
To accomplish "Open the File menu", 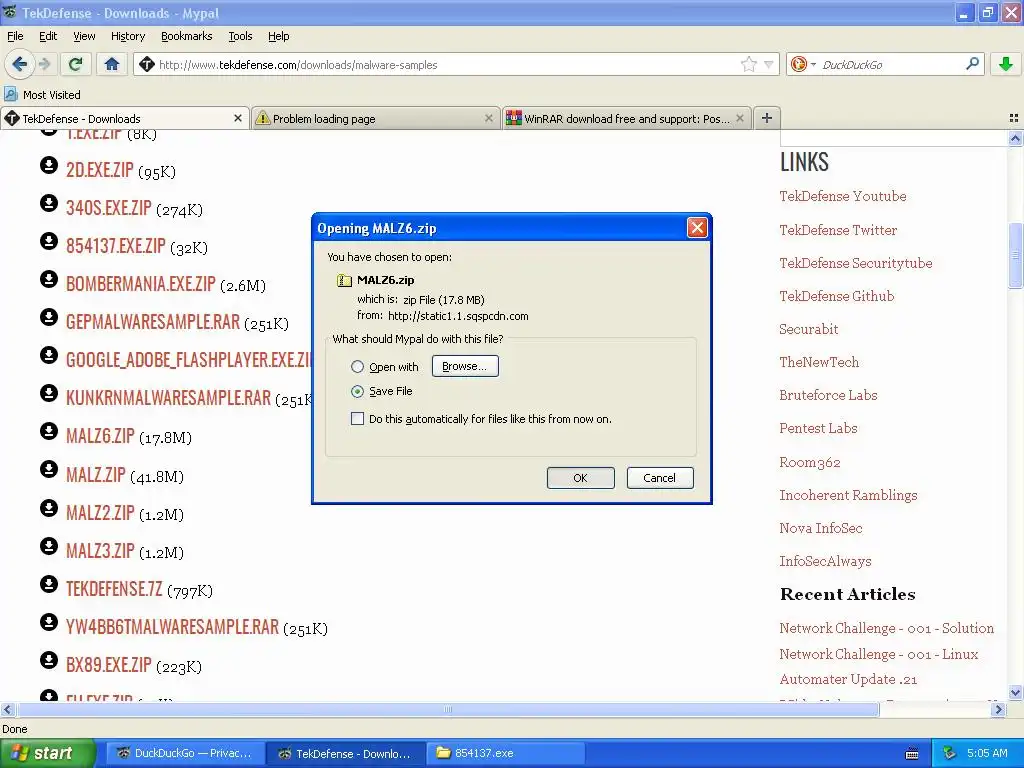I will pyautogui.click(x=15, y=36).
